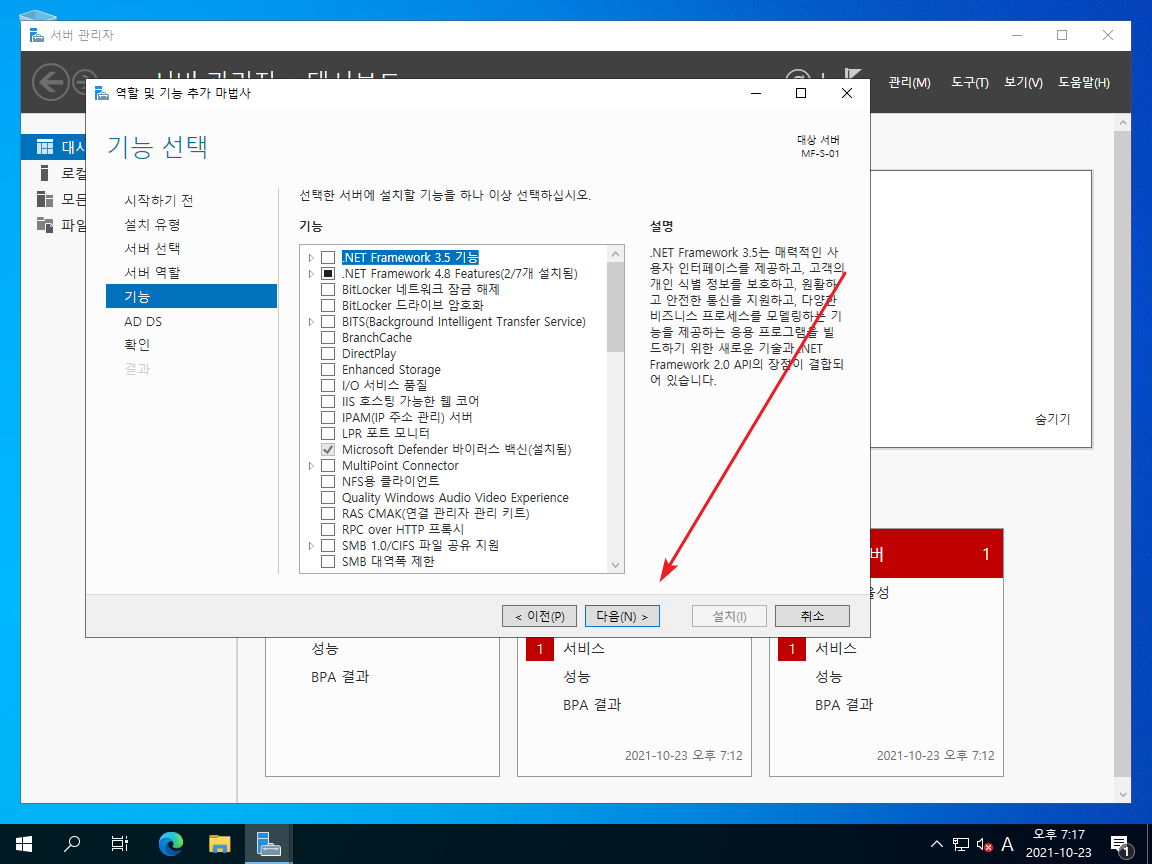The width and height of the screenshot is (1152, 864).
Task: Tick the Enhanced Storage checkbox
Action: pyautogui.click(x=328, y=370)
